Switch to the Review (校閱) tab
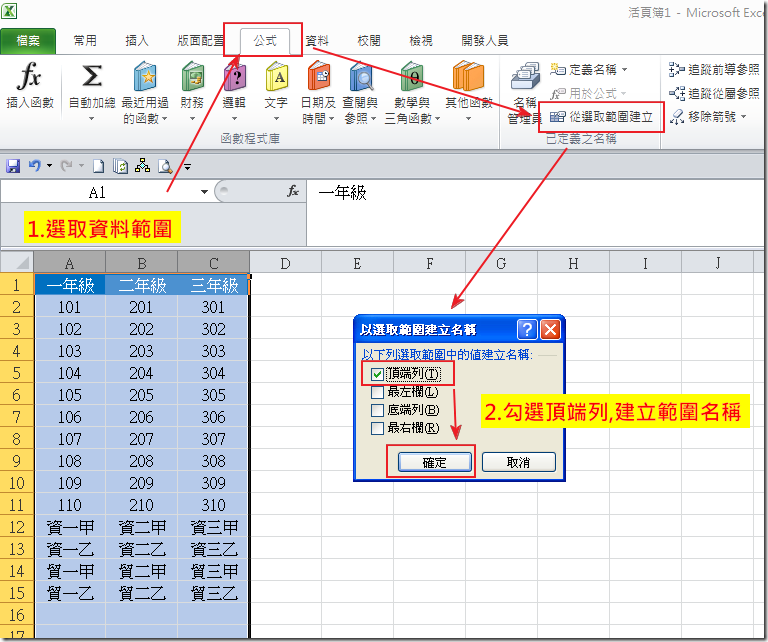The height and width of the screenshot is (642, 768). tap(369, 41)
